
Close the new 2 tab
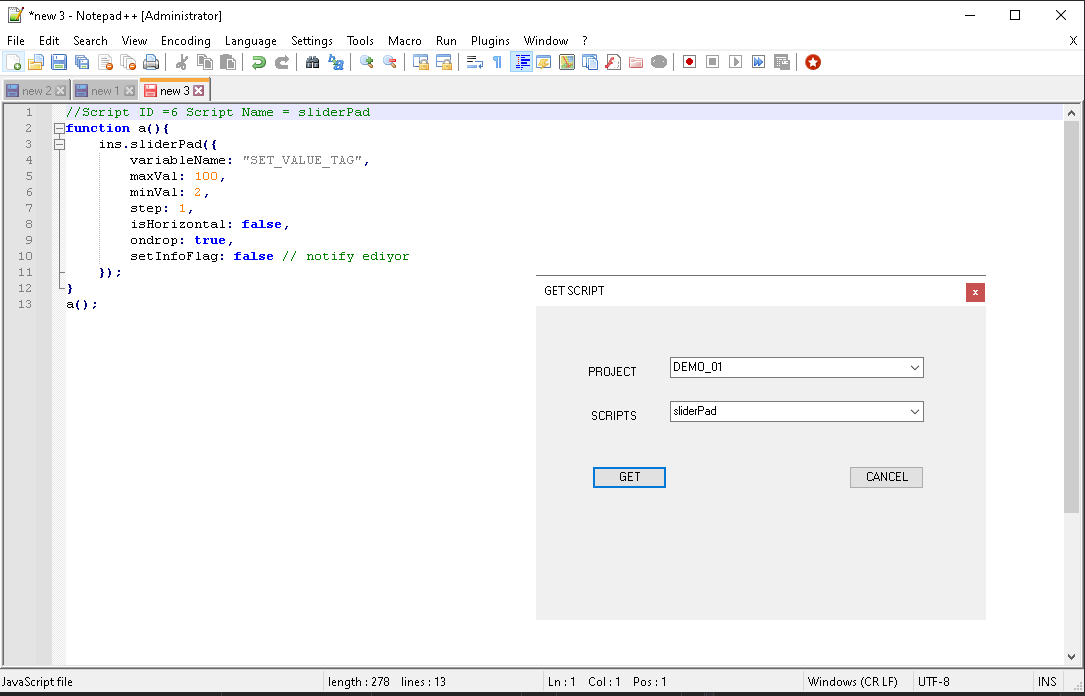60,91
